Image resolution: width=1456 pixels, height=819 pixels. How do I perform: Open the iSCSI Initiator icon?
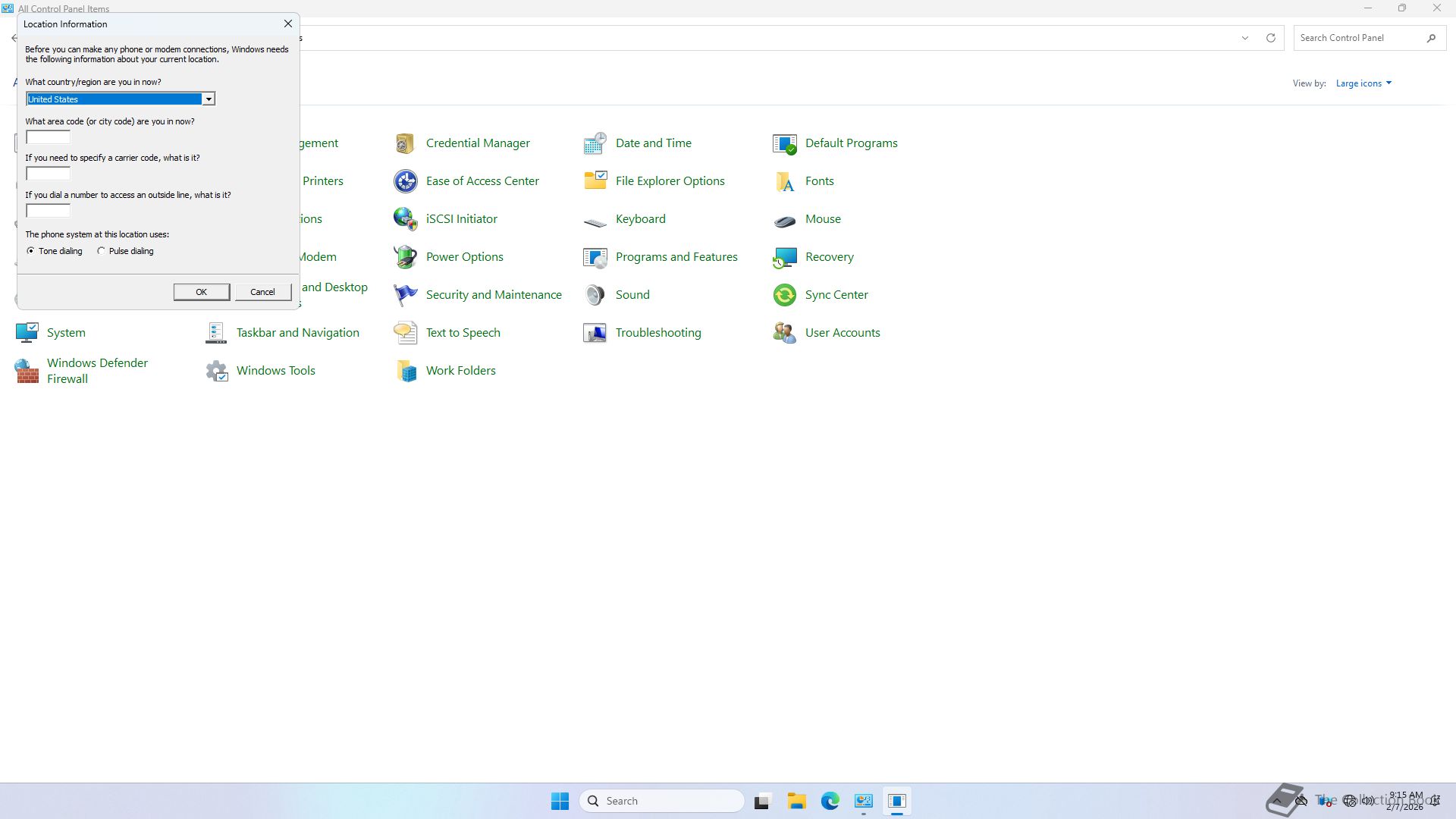pyautogui.click(x=405, y=219)
